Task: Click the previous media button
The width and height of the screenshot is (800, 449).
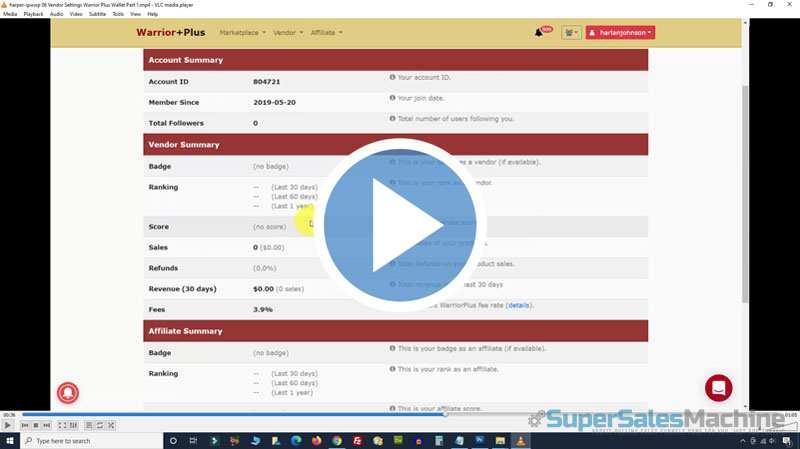Action: 24,426
